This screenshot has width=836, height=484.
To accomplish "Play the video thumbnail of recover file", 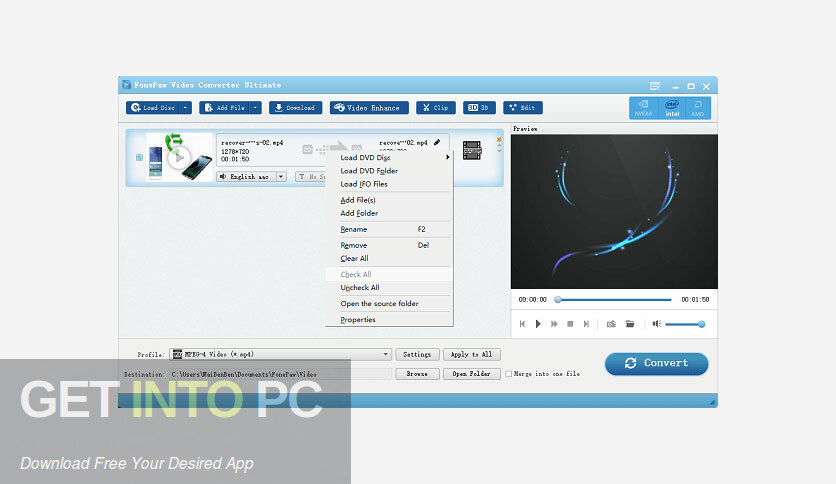I will [179, 158].
